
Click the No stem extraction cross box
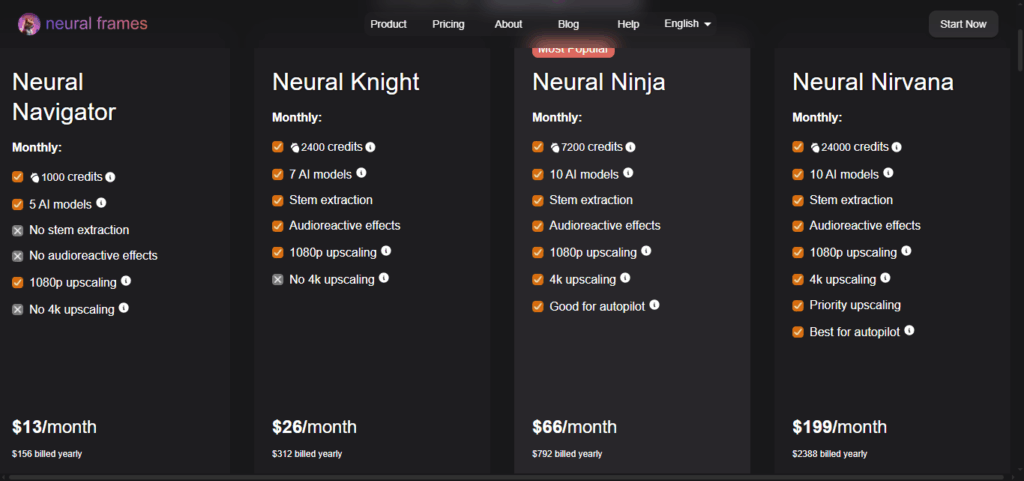pos(18,230)
